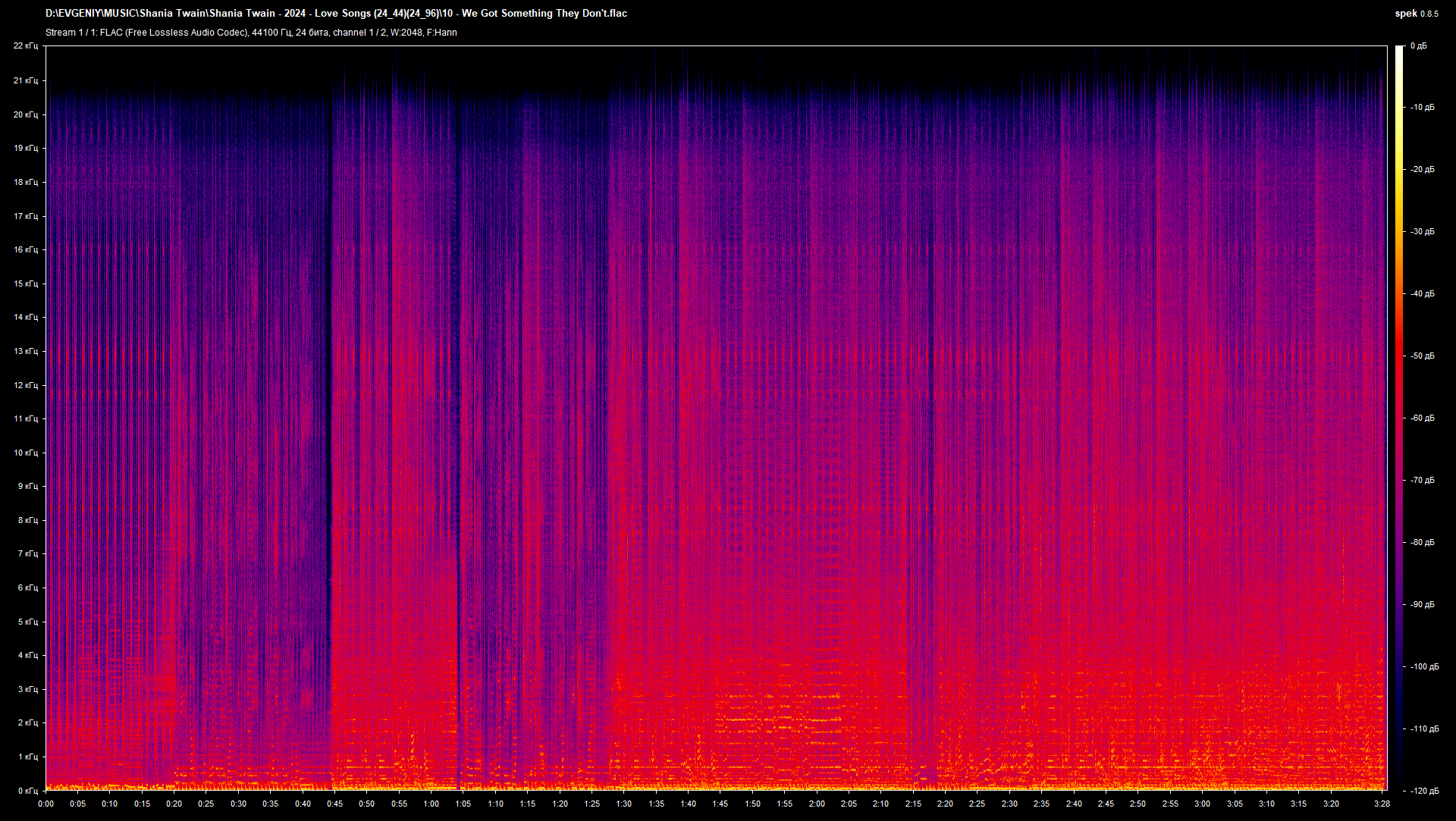Click the 1:00 time axis label
Viewport: 1456px width, 821px height.
pos(431,804)
